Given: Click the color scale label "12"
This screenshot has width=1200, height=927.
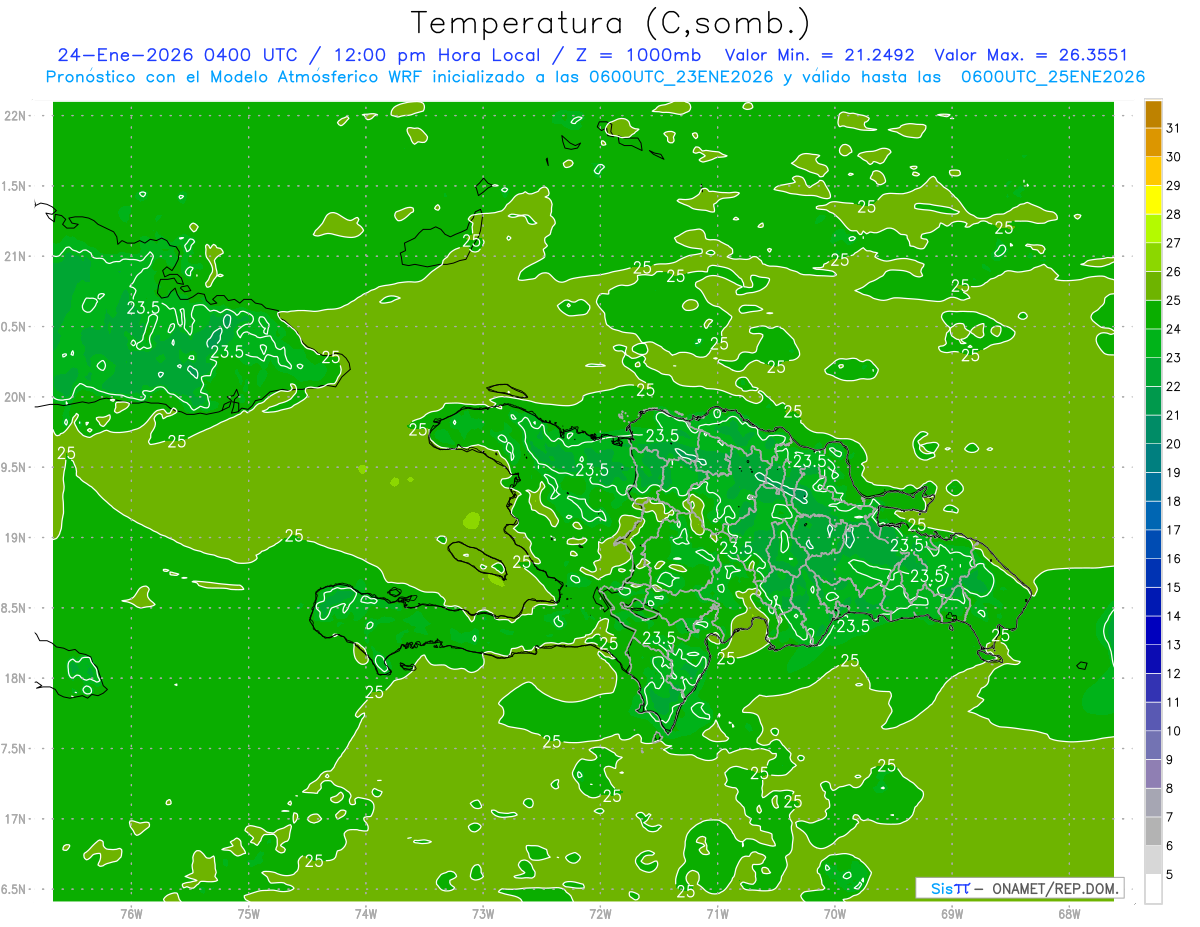Looking at the screenshot, I should (x=1173, y=673).
